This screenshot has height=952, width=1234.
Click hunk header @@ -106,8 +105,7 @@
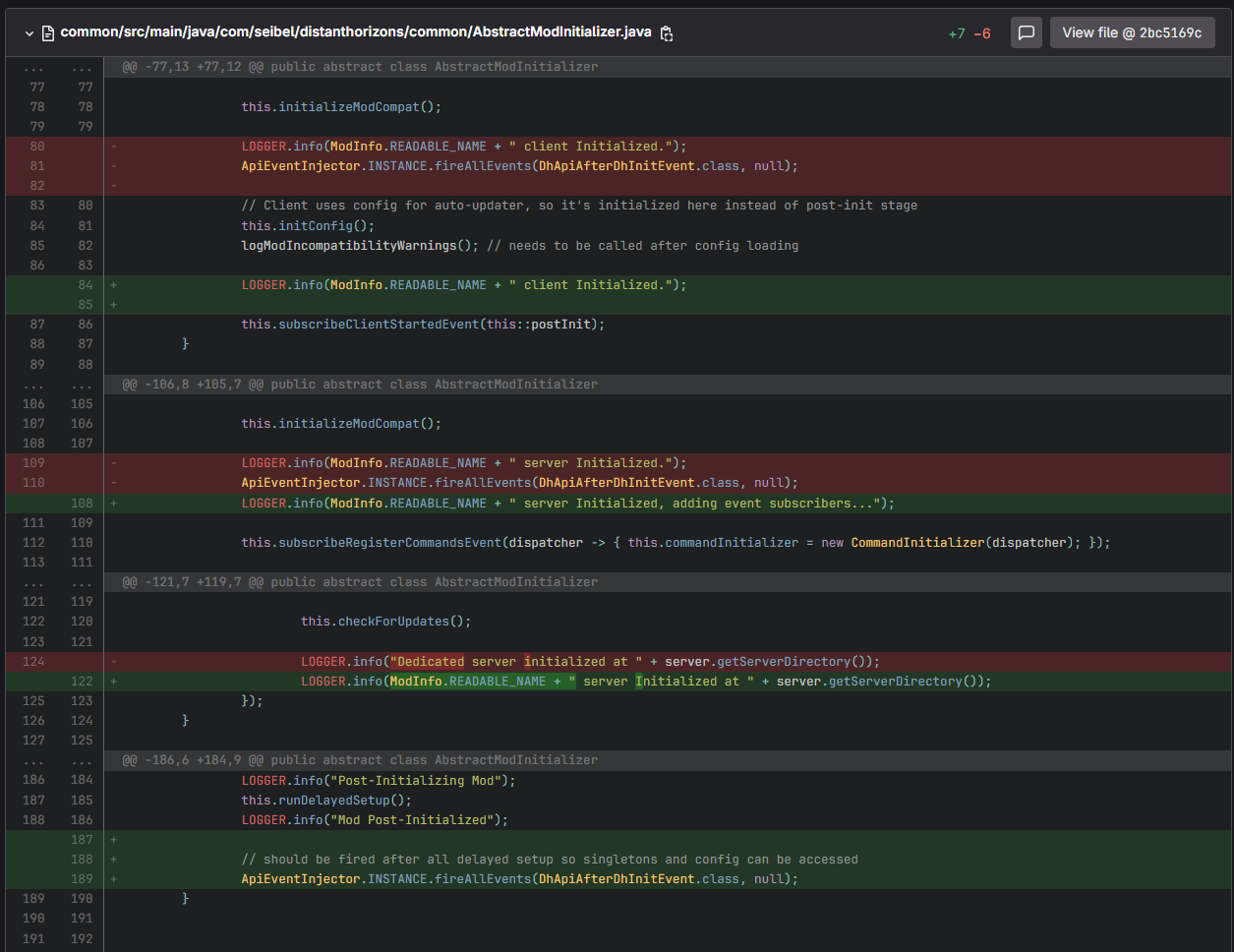359,385
